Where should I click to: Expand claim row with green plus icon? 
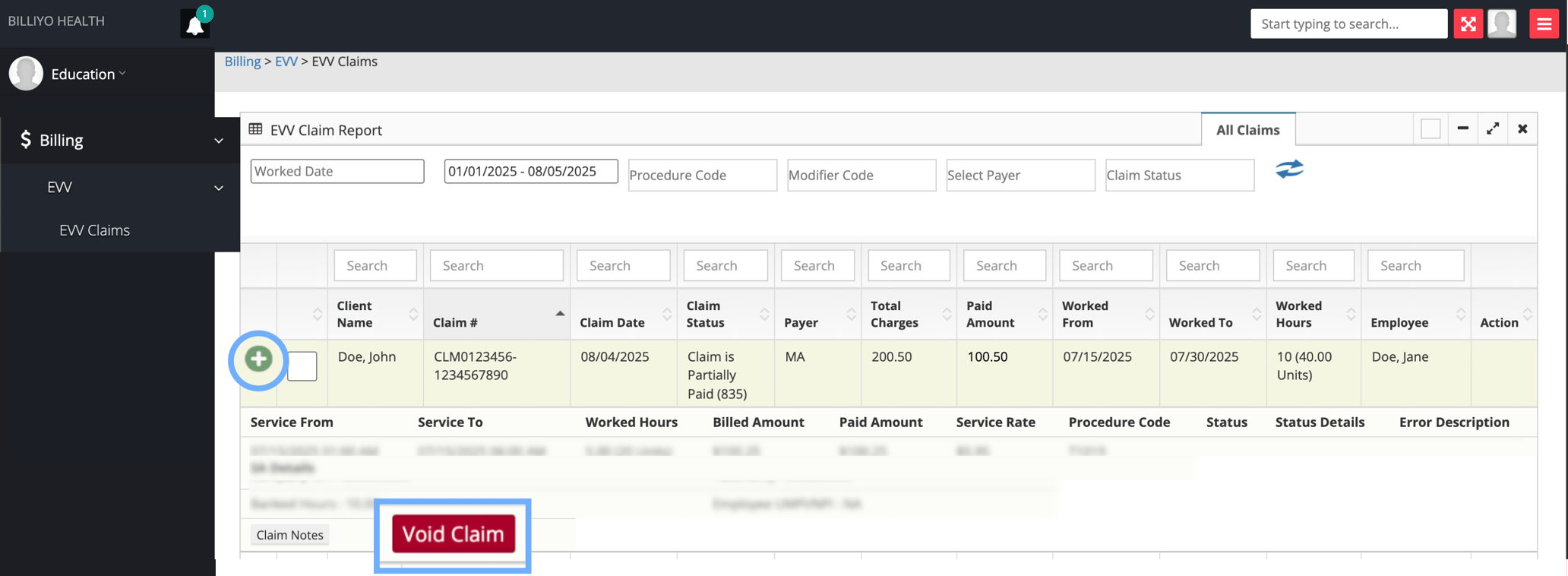[258, 359]
